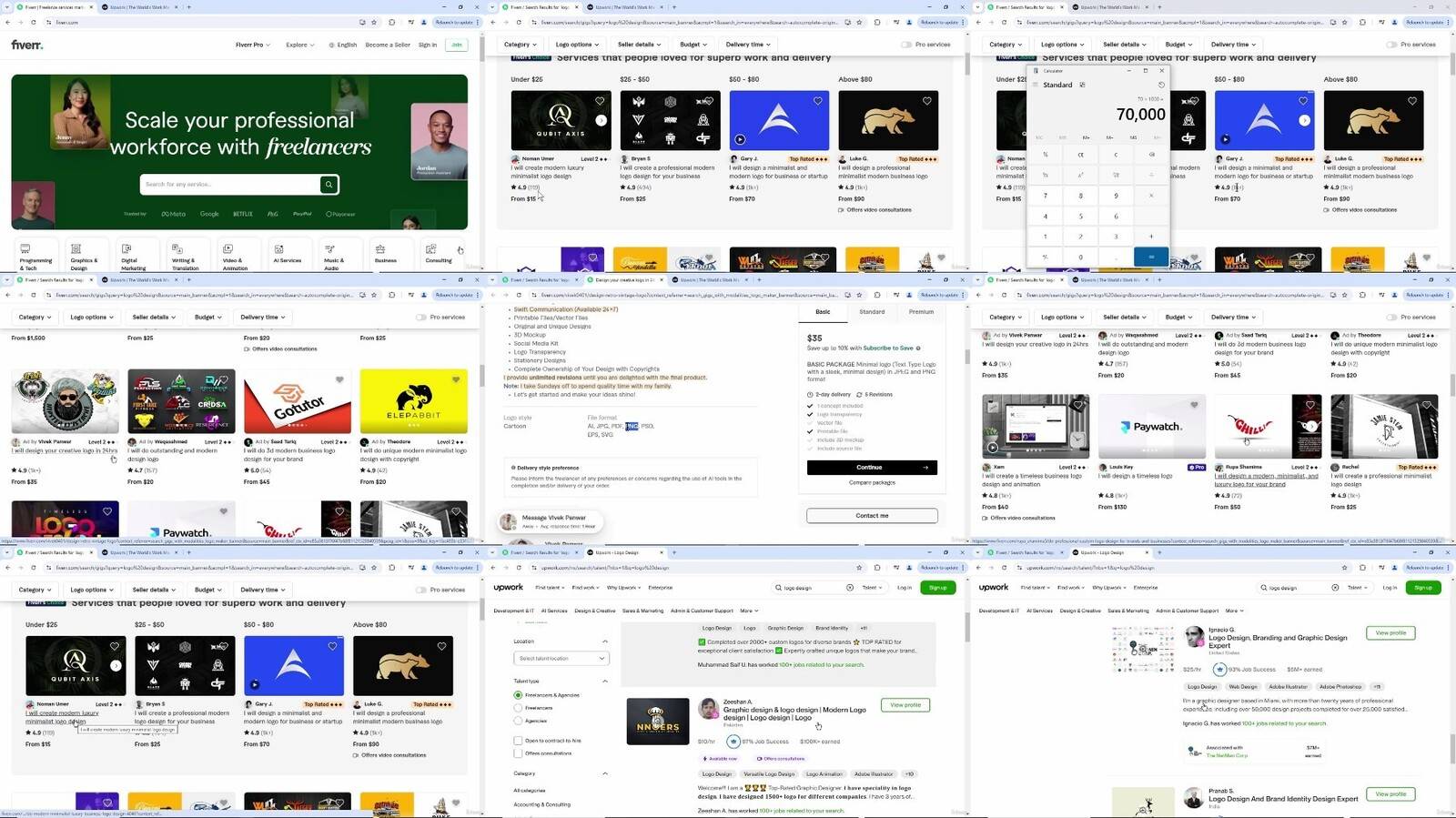Viewport: 1456px width, 818px height.
Task: Gotutor window: open the yellow Elepabbit thumbnail
Action: pyautogui.click(x=413, y=401)
